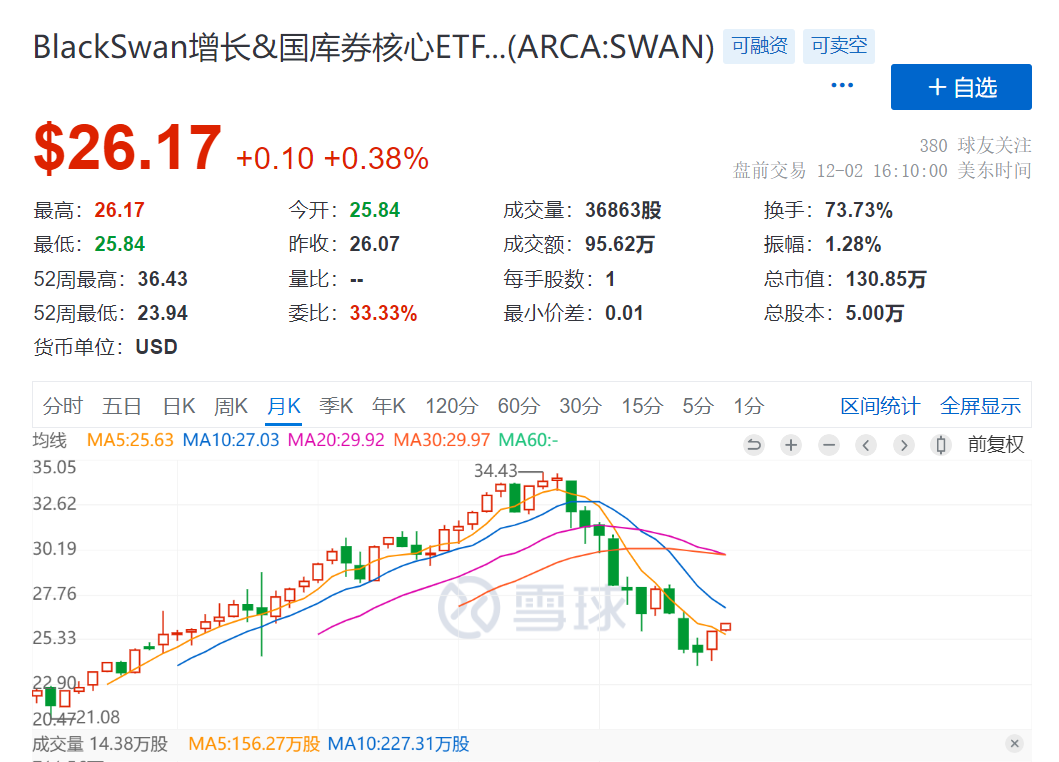The image size is (1059, 762).
Task: Switch to the 周K chart tab
Action: (231, 406)
